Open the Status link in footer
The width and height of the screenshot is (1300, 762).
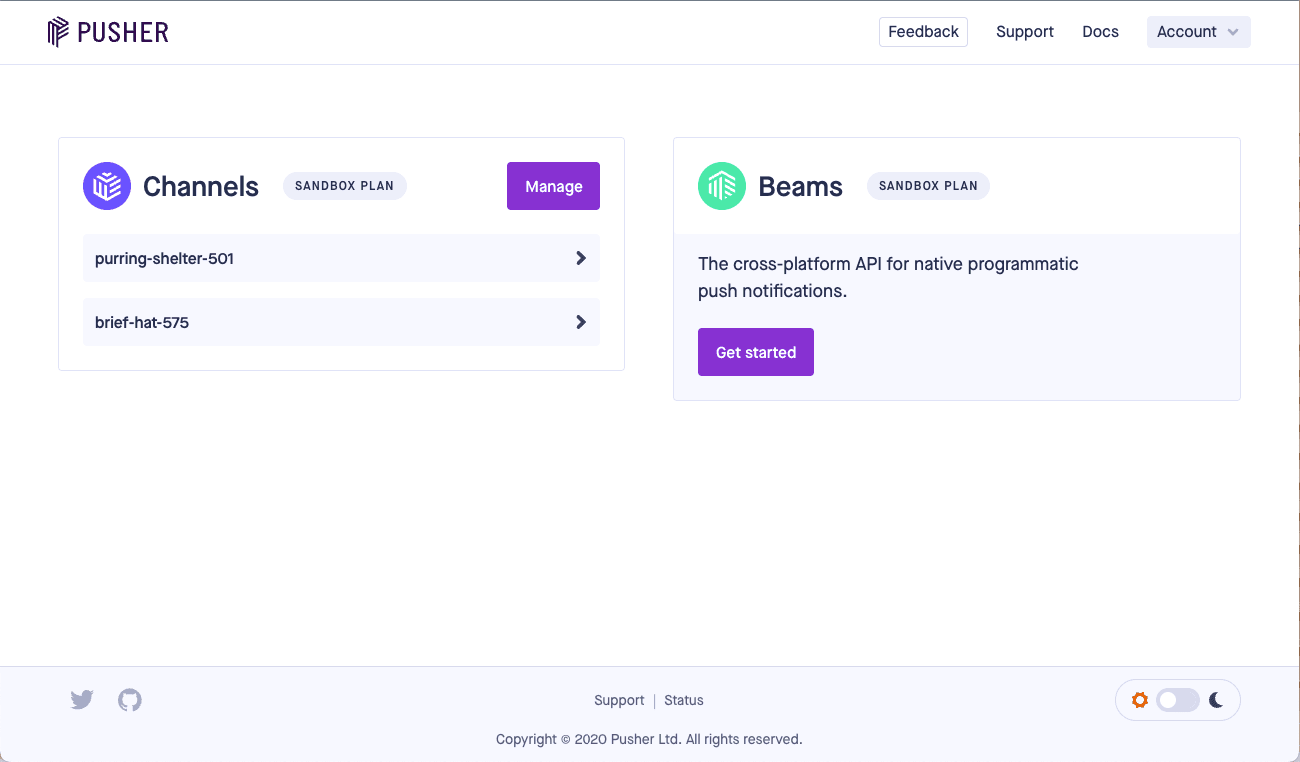click(x=684, y=700)
